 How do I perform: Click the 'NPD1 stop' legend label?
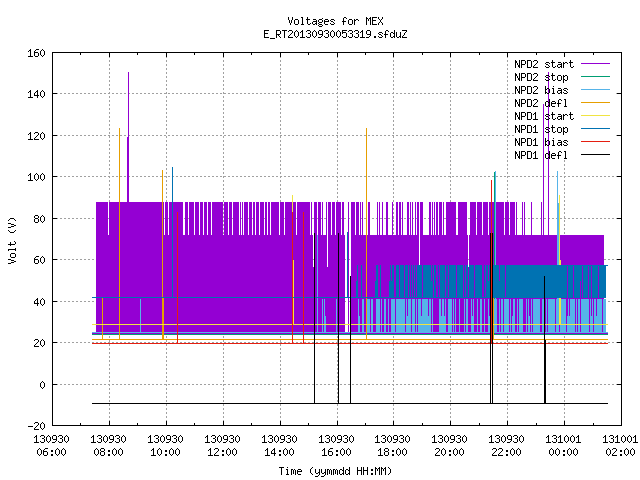(541, 129)
